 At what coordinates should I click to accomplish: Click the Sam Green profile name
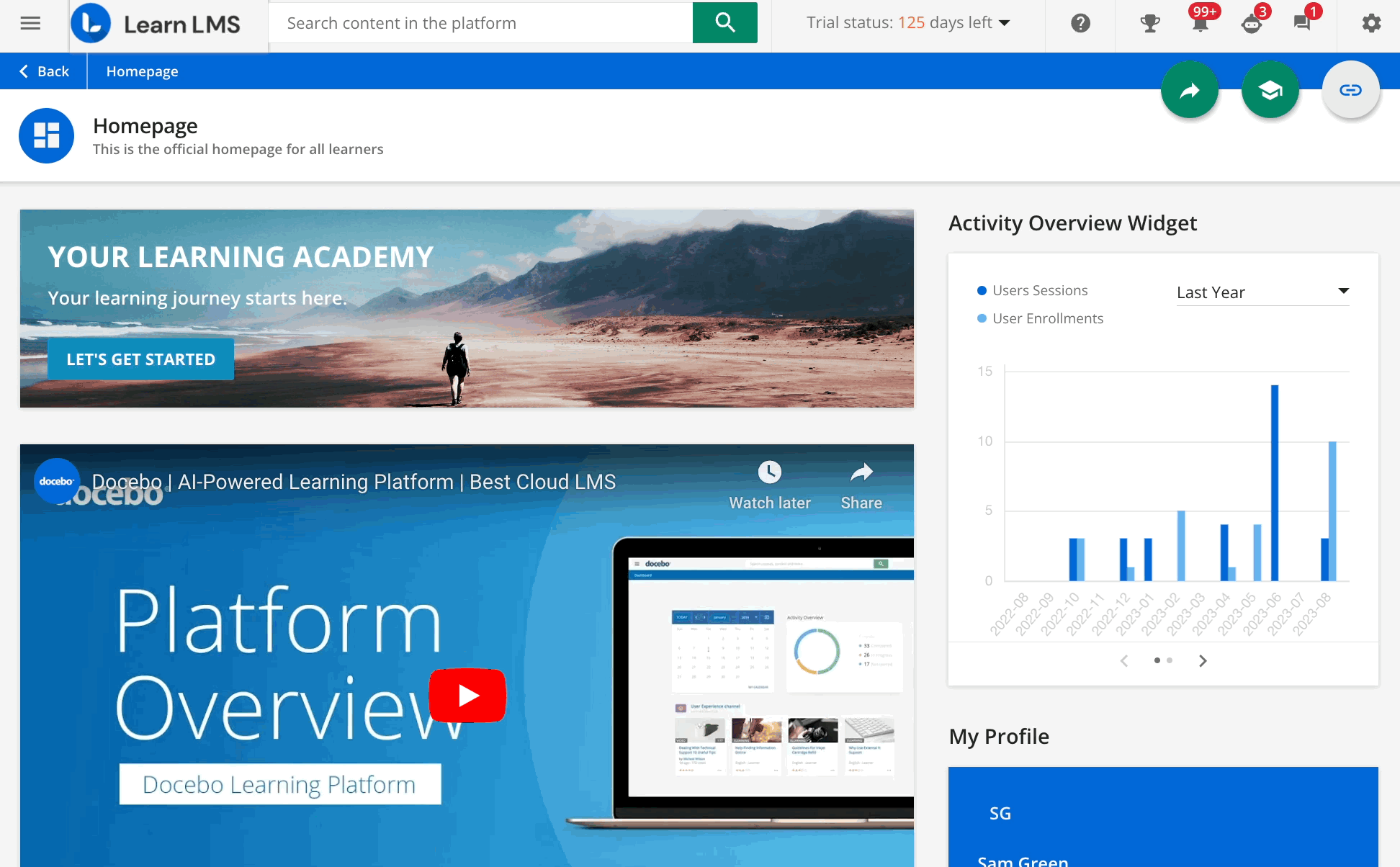coord(1023,861)
